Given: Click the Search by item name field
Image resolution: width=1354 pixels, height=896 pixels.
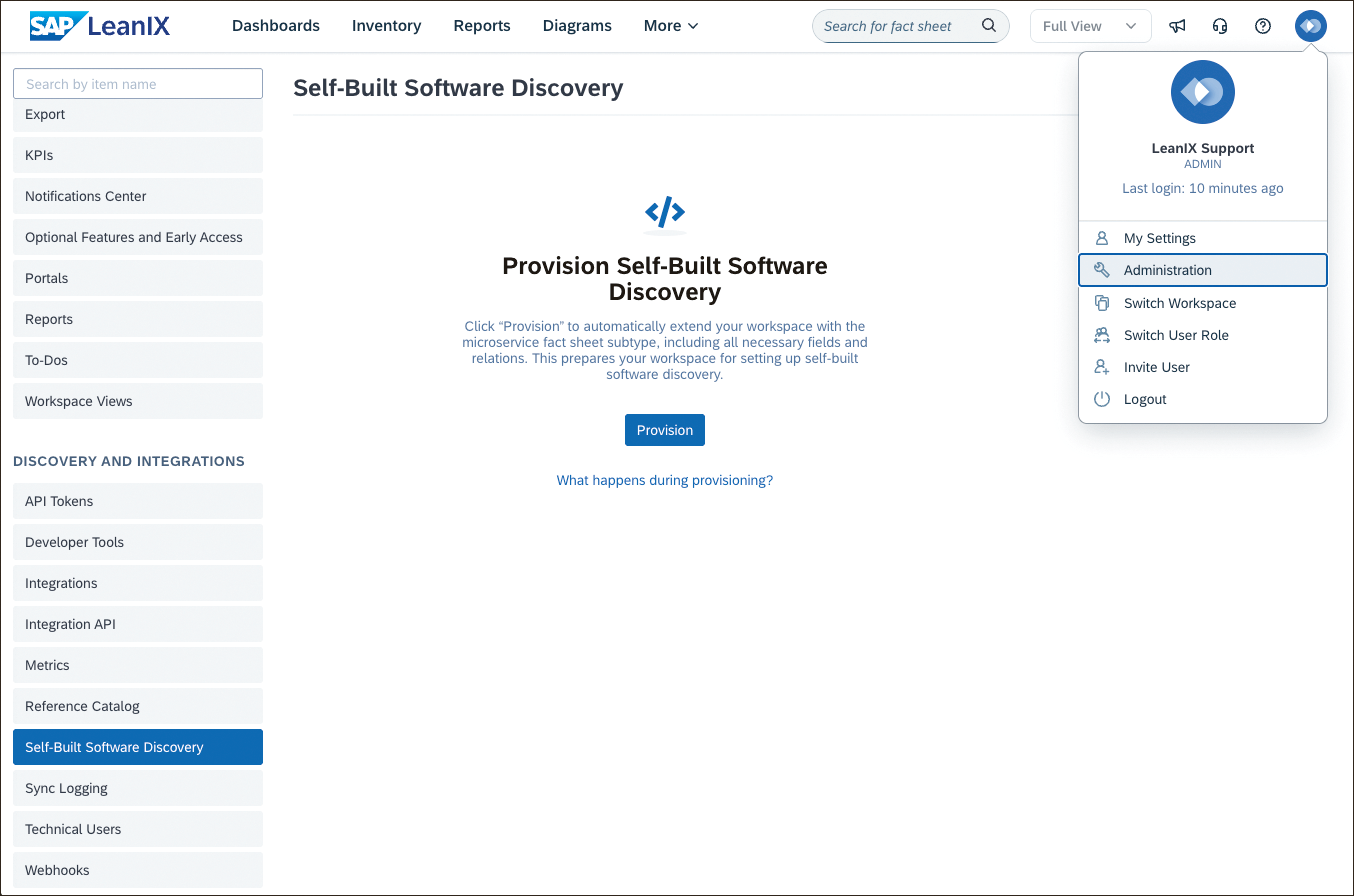Looking at the screenshot, I should tap(138, 84).
